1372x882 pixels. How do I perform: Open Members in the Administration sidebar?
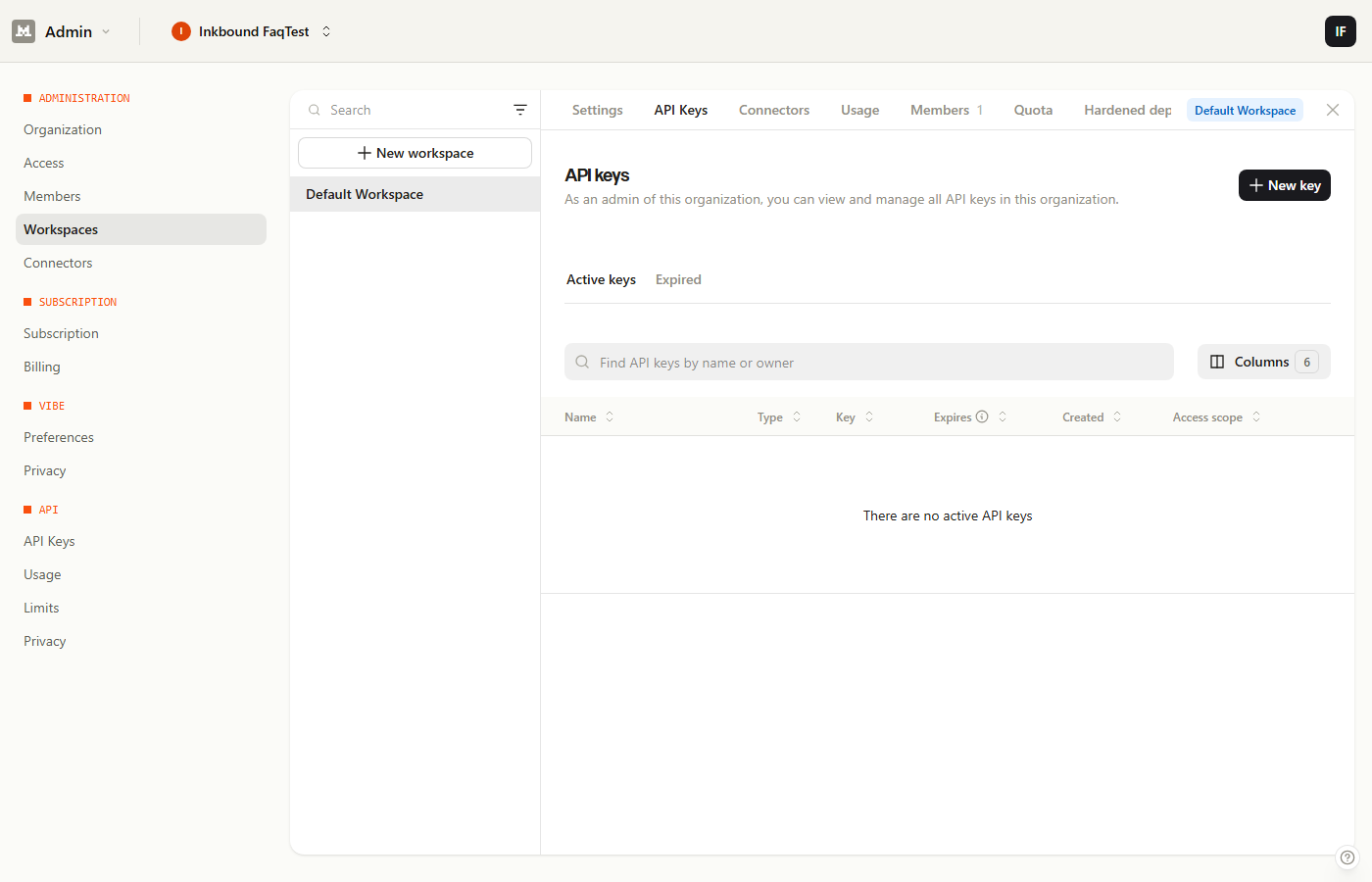click(x=52, y=196)
